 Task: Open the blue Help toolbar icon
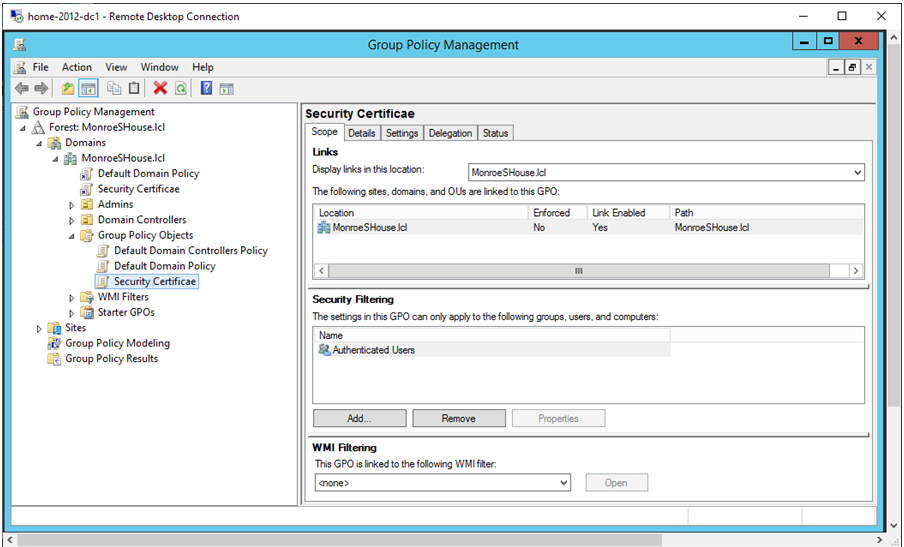(x=206, y=88)
